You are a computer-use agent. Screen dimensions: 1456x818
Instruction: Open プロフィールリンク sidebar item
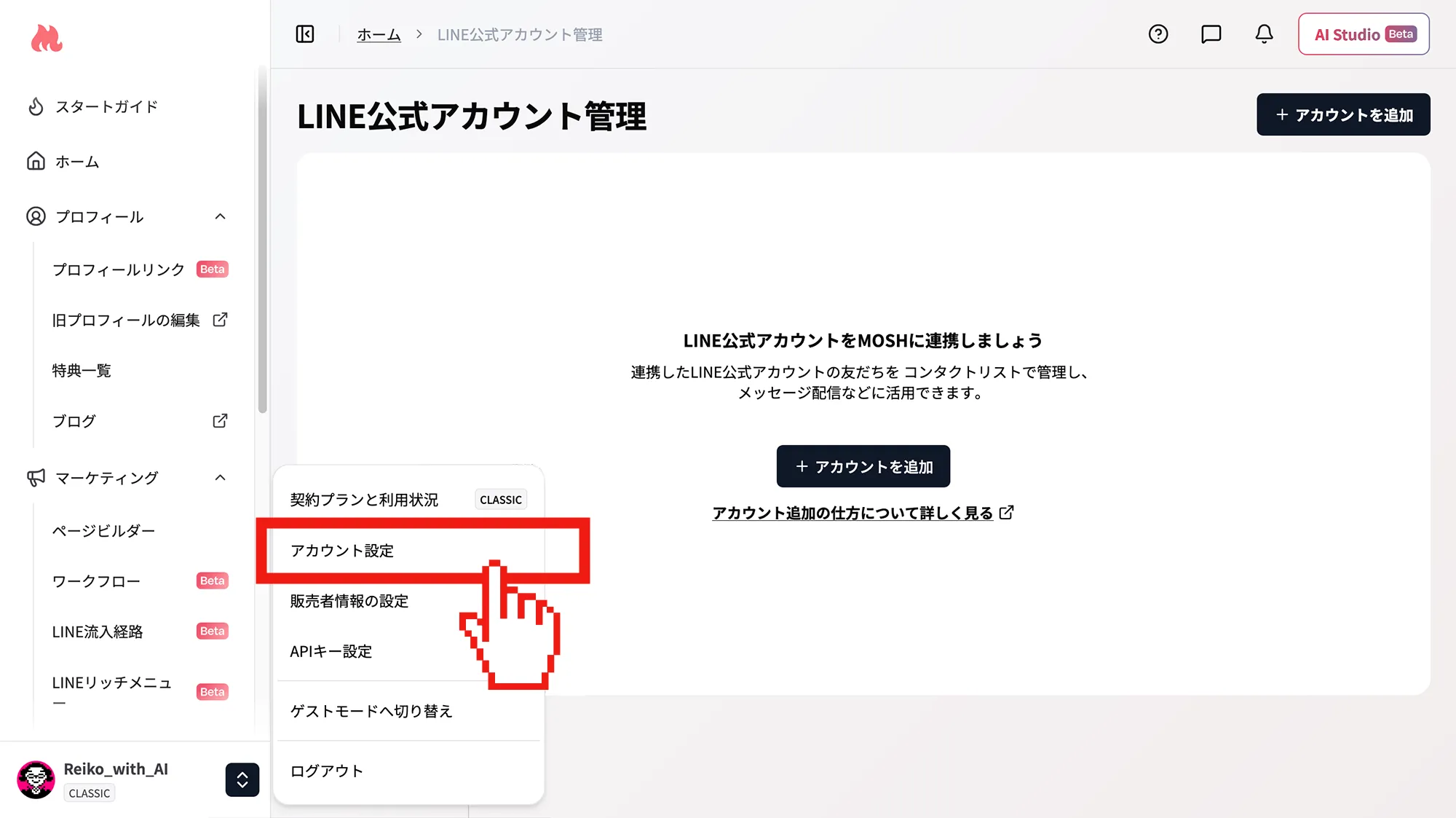click(119, 270)
